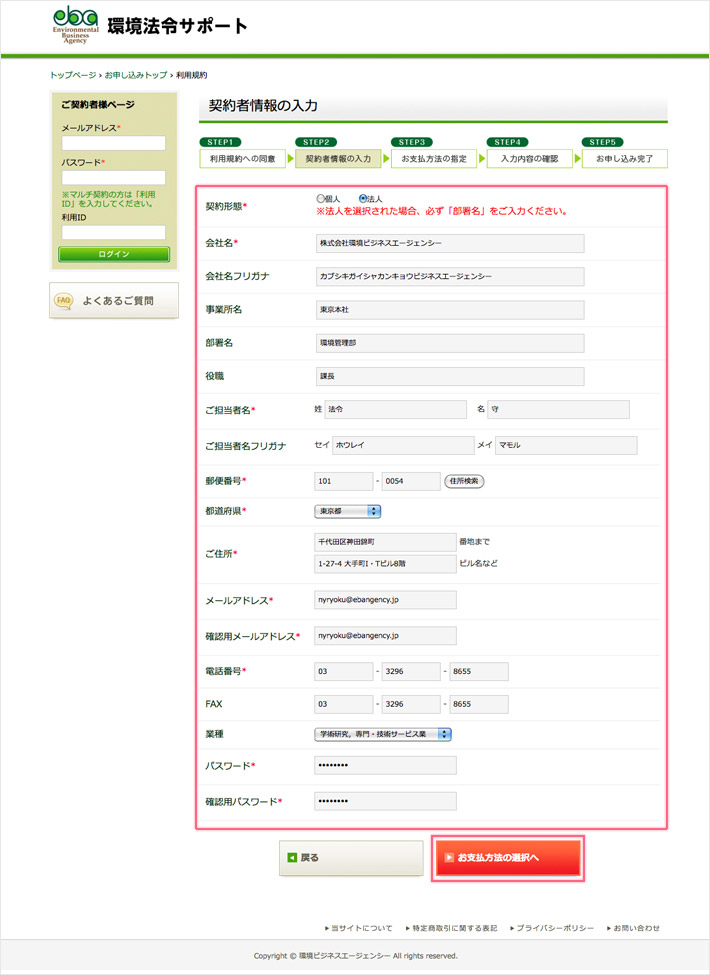Open トップページ breadcrumb link
Viewport: 710px width, 975px height.
pos(73,75)
